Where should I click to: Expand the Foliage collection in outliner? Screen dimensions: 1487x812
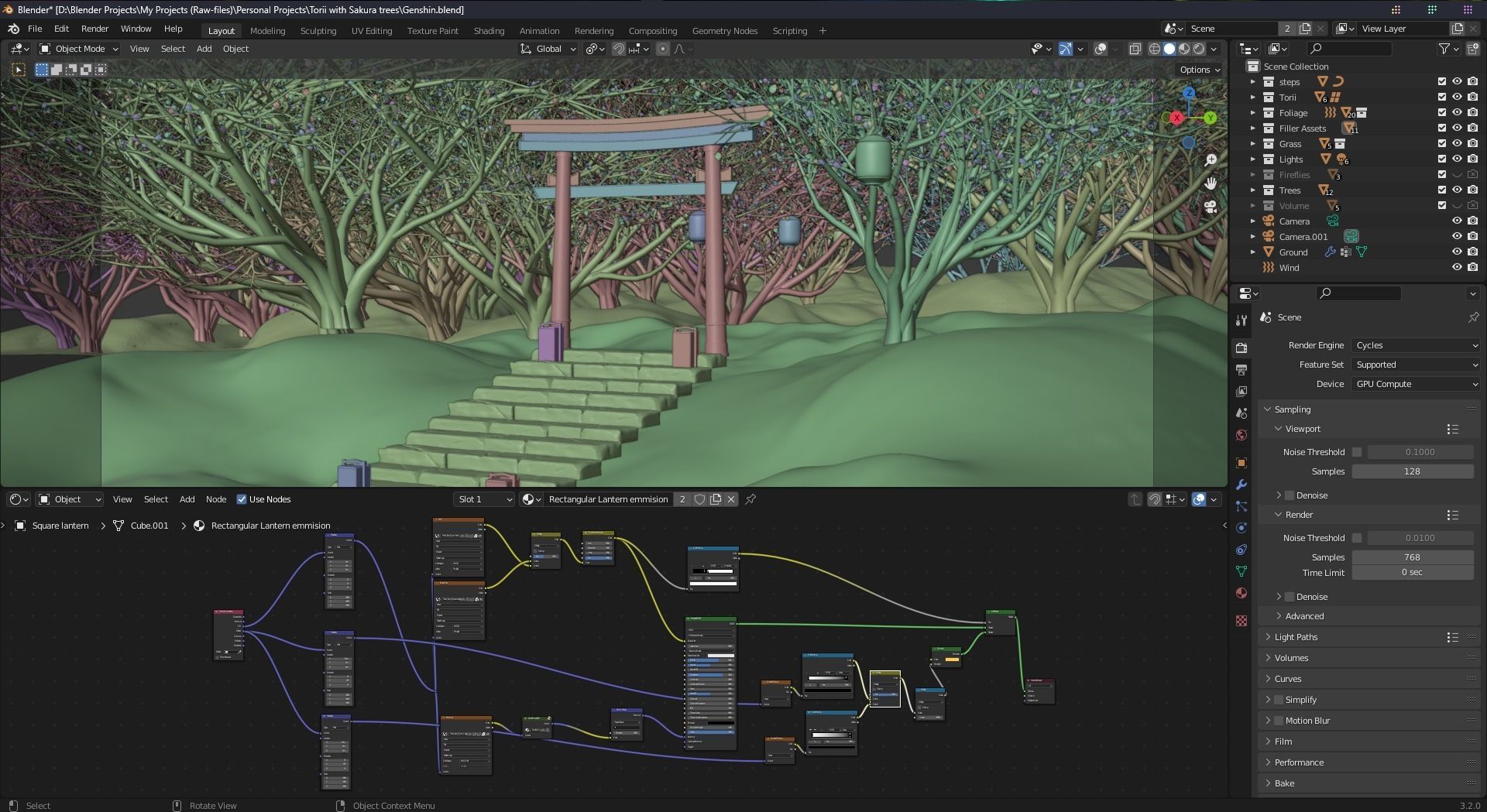(1252, 113)
